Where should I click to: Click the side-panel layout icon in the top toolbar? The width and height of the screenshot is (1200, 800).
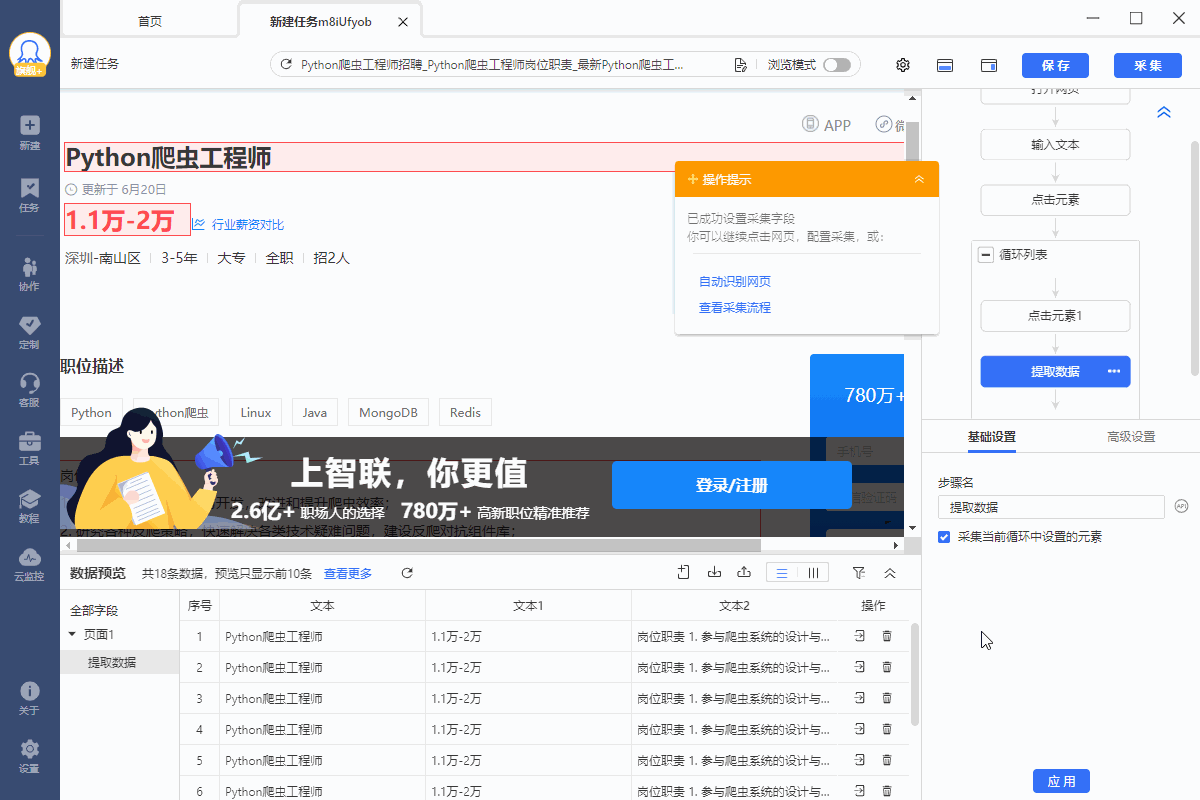[x=989, y=65]
